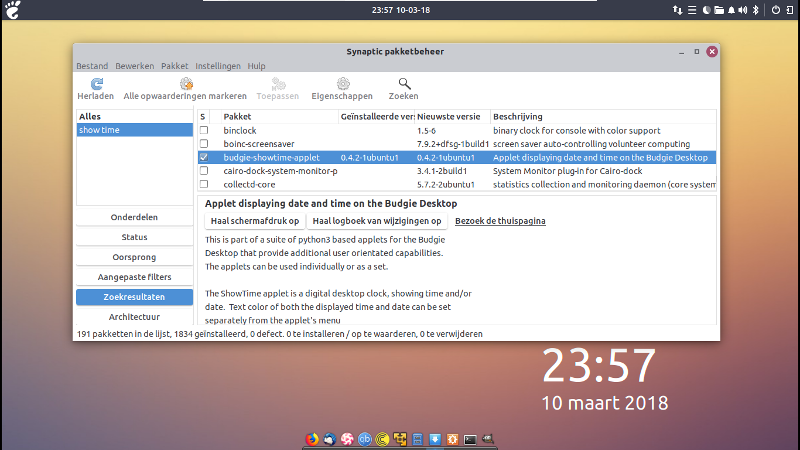Mark cairo-dock-system-monitor-p checkbox
Screen dimensions: 800x450
(204, 170)
